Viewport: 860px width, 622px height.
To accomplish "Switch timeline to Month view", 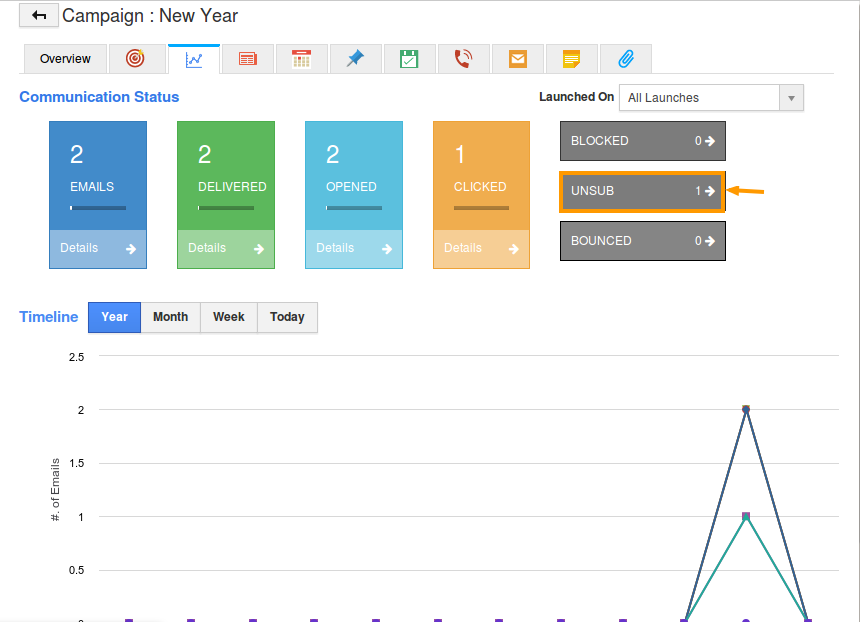I will tap(170, 317).
